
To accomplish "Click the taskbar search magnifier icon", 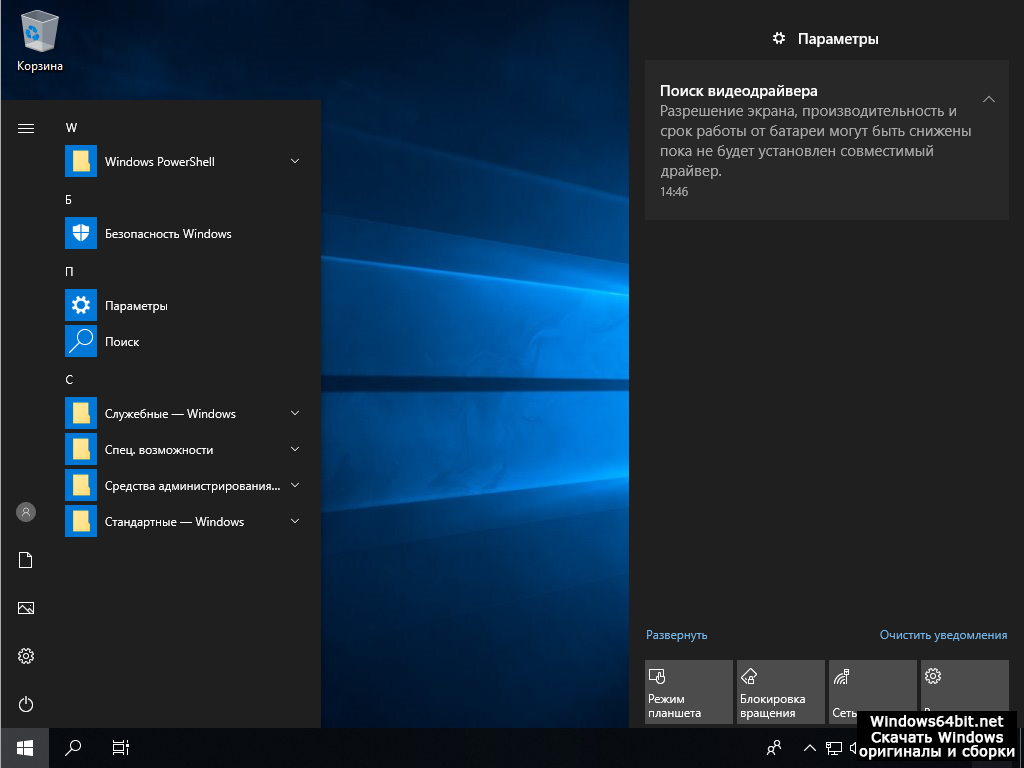I will click(x=73, y=747).
